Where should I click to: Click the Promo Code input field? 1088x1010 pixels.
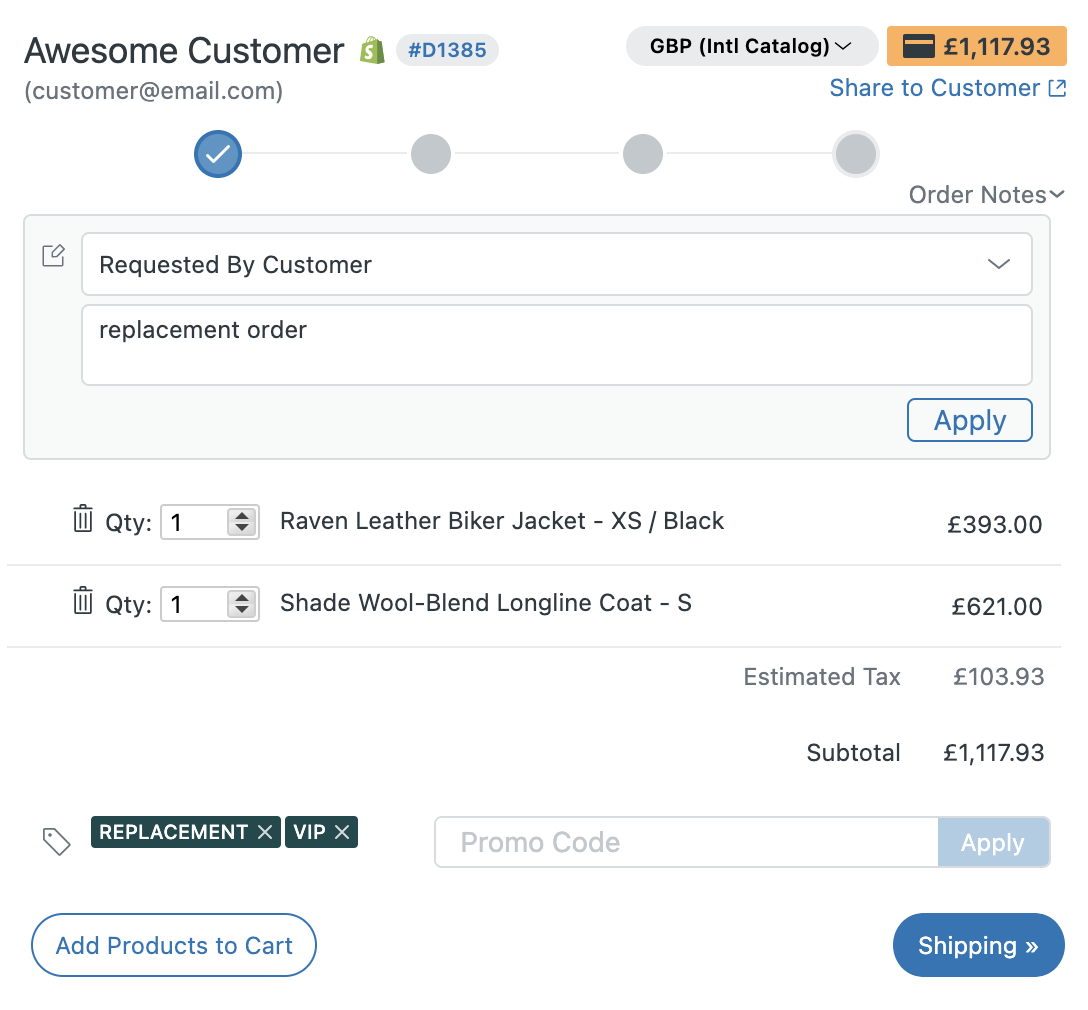[686, 842]
